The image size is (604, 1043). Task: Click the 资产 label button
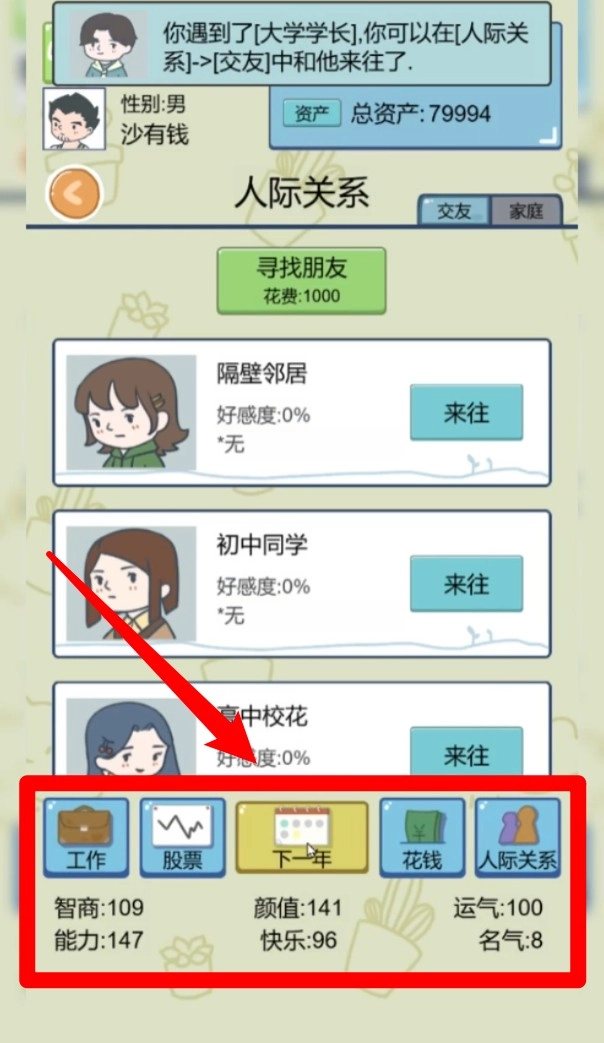(x=312, y=114)
